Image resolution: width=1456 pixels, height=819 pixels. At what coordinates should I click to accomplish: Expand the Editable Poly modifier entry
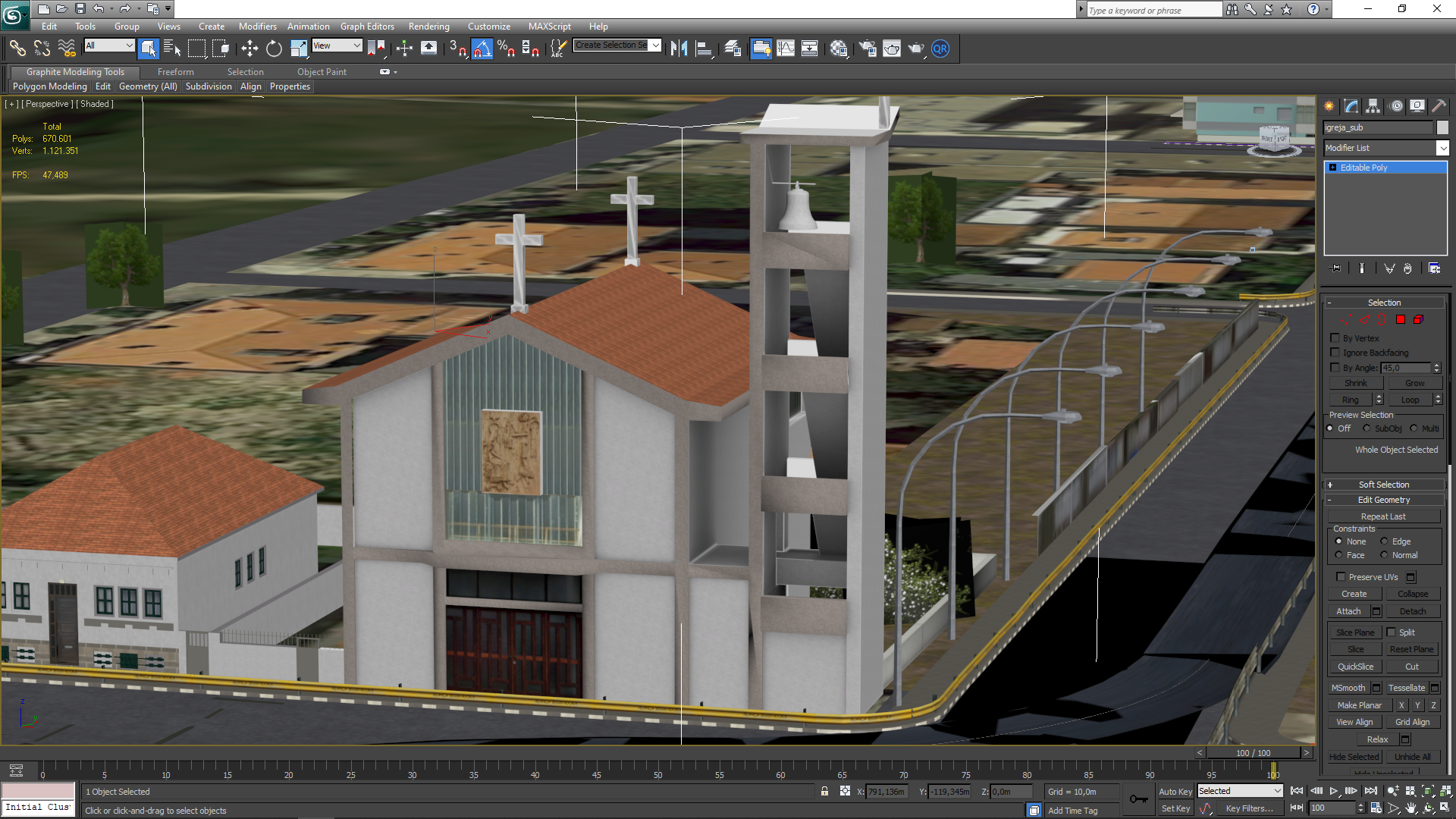(1332, 168)
